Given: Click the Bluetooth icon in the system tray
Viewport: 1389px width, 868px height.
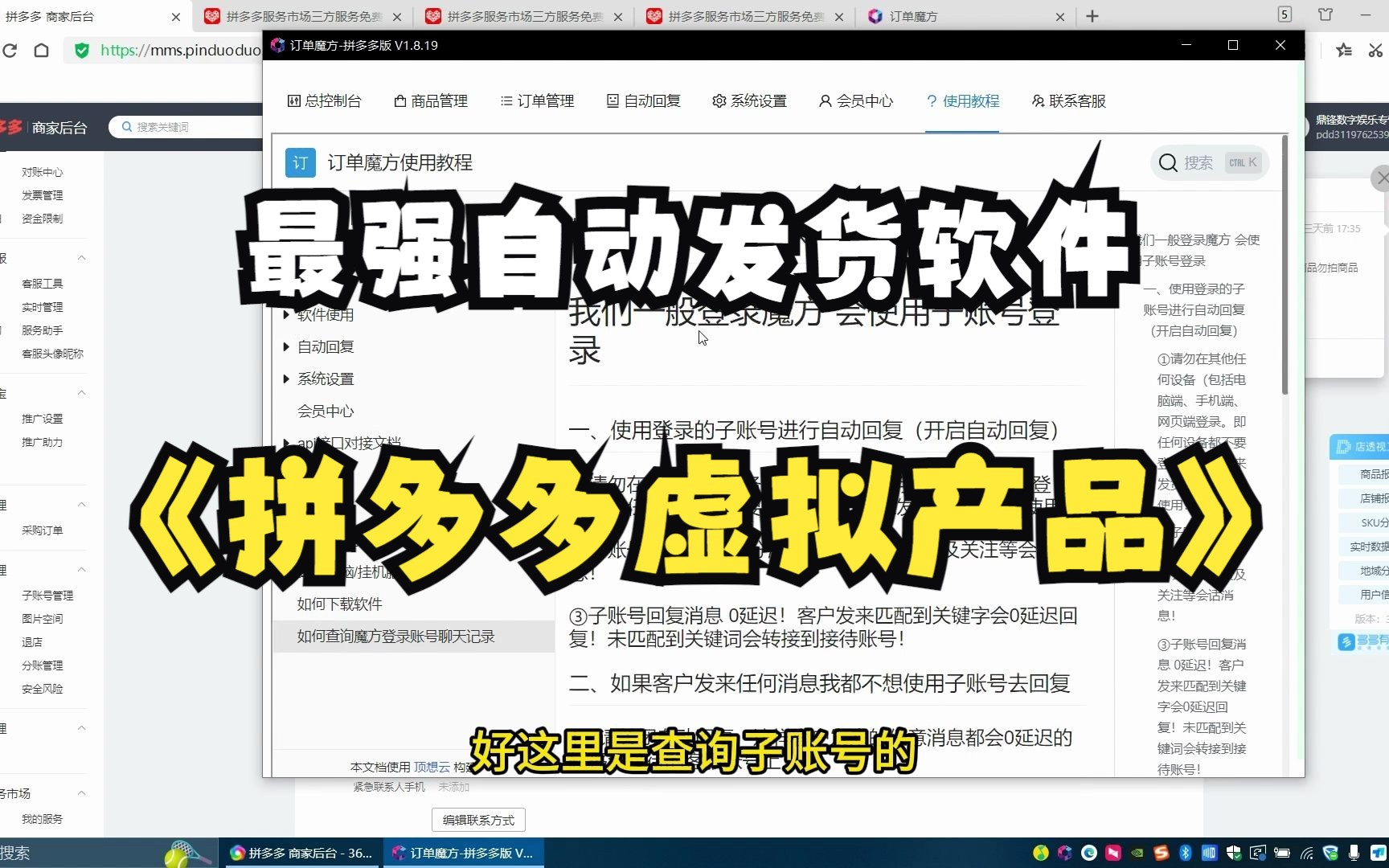Looking at the screenshot, I should [1185, 854].
